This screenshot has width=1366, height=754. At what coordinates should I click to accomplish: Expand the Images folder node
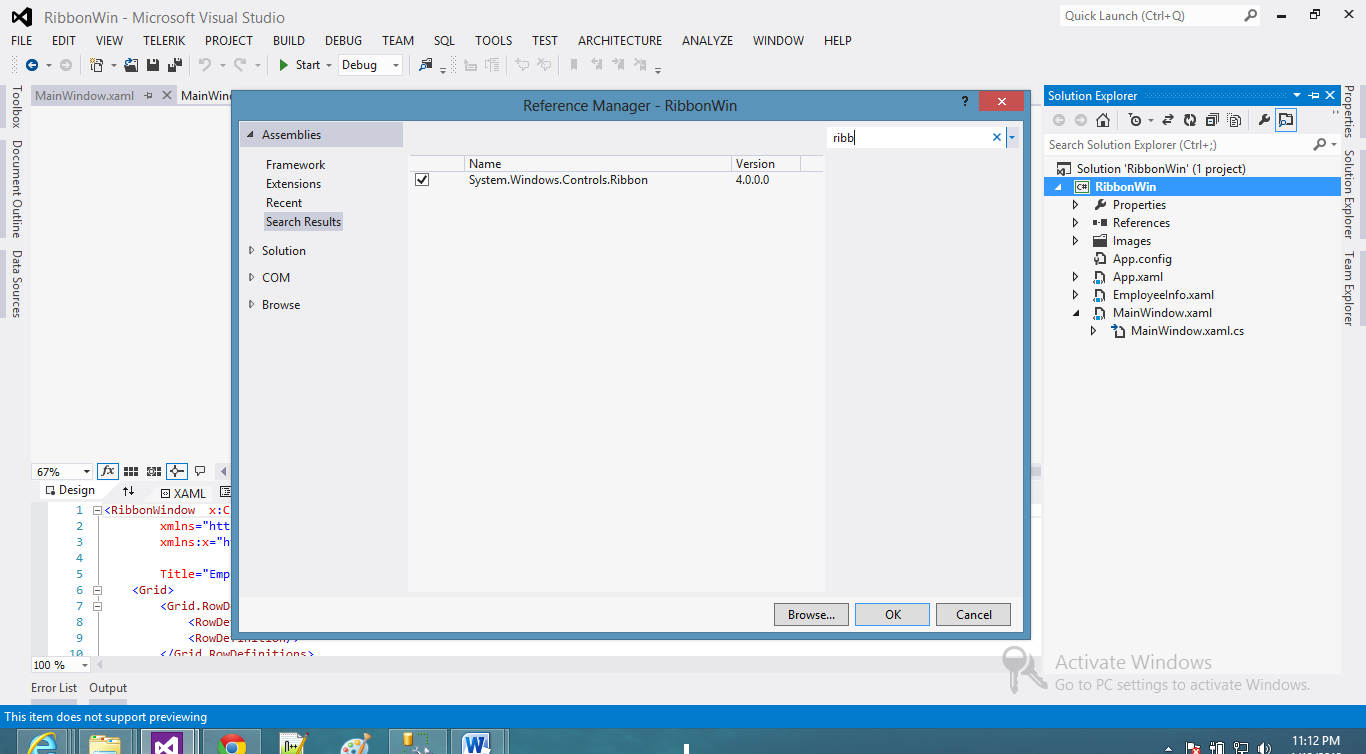pos(1076,241)
